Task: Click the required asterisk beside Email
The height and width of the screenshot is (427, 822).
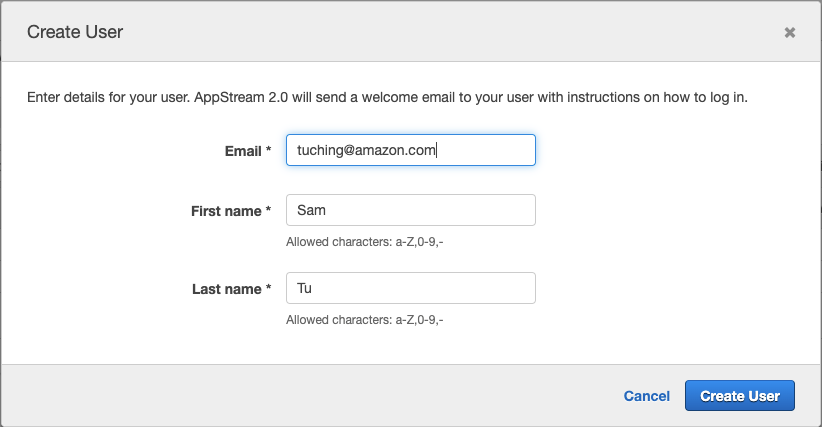Action: click(268, 150)
